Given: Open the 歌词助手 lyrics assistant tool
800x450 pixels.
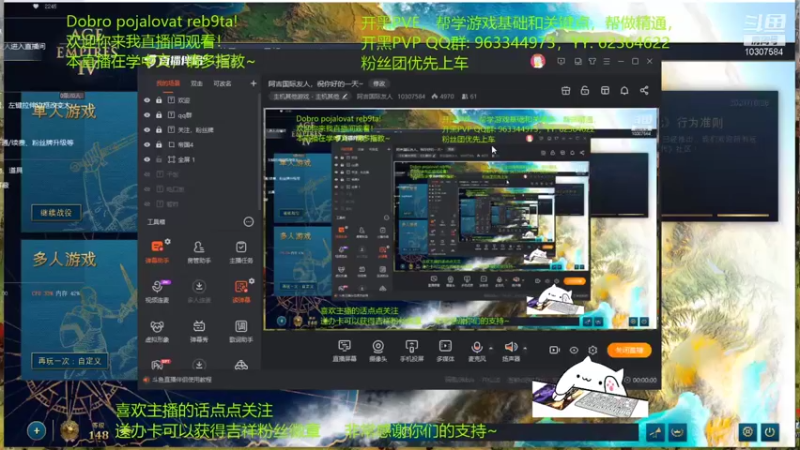Looking at the screenshot, I should [241, 331].
